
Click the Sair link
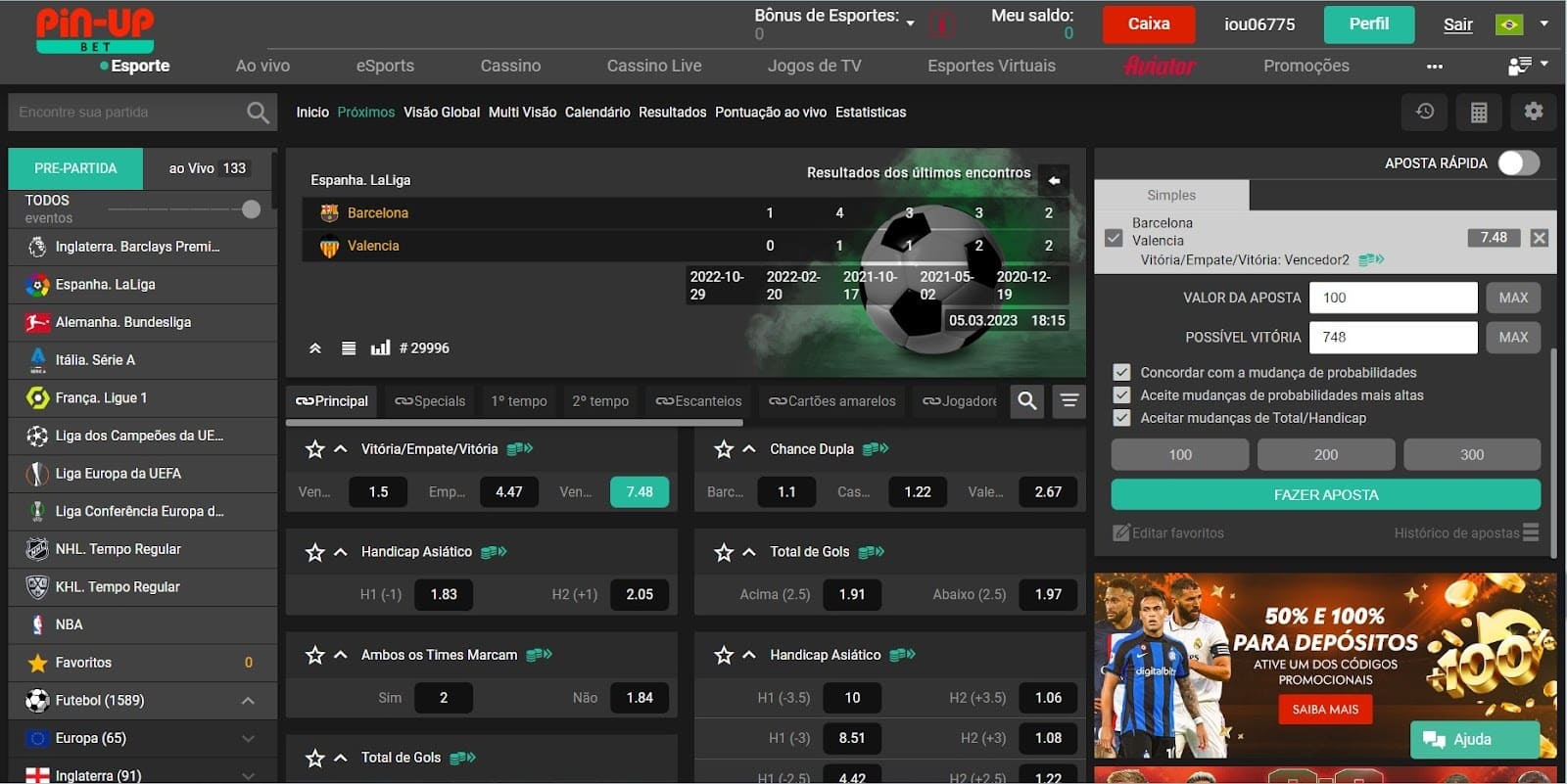click(x=1458, y=25)
